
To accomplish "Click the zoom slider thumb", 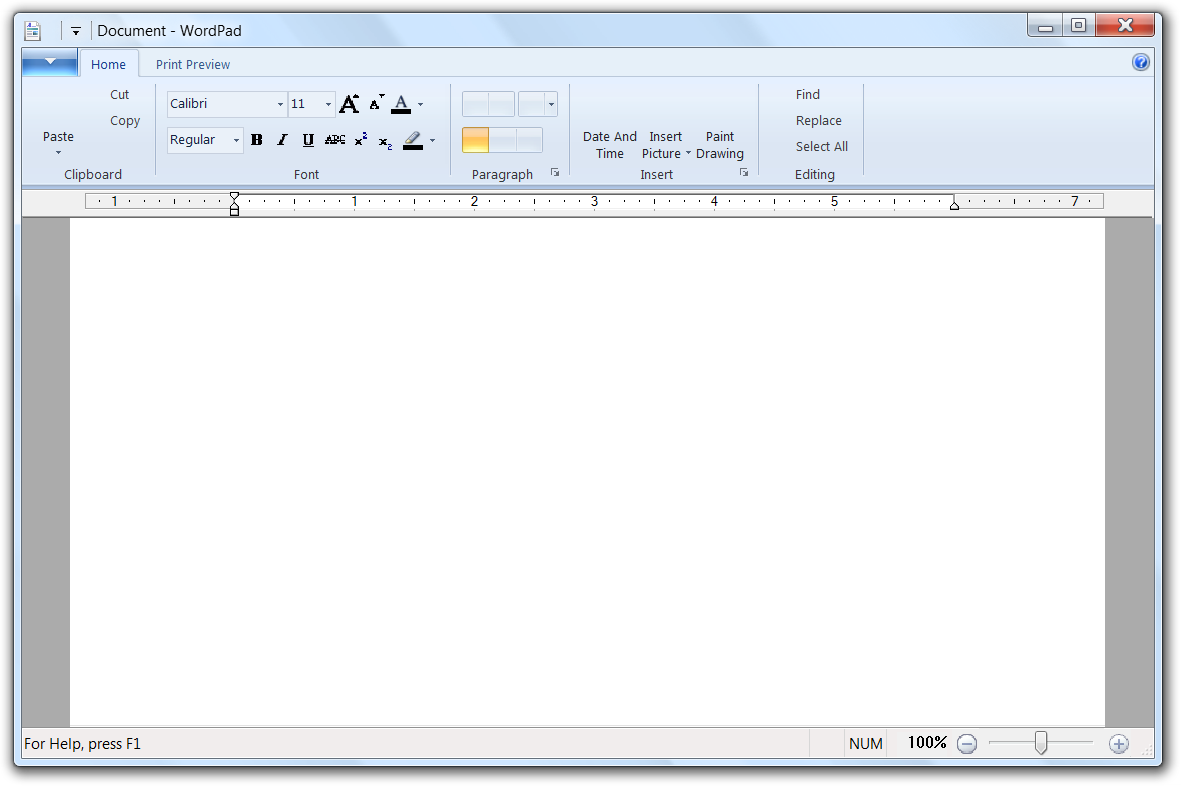I will coord(1041,742).
